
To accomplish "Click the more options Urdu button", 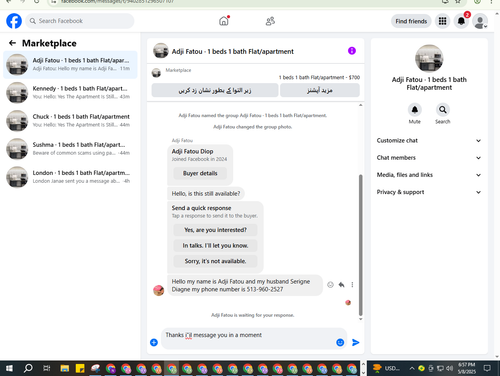I will point(320,90).
